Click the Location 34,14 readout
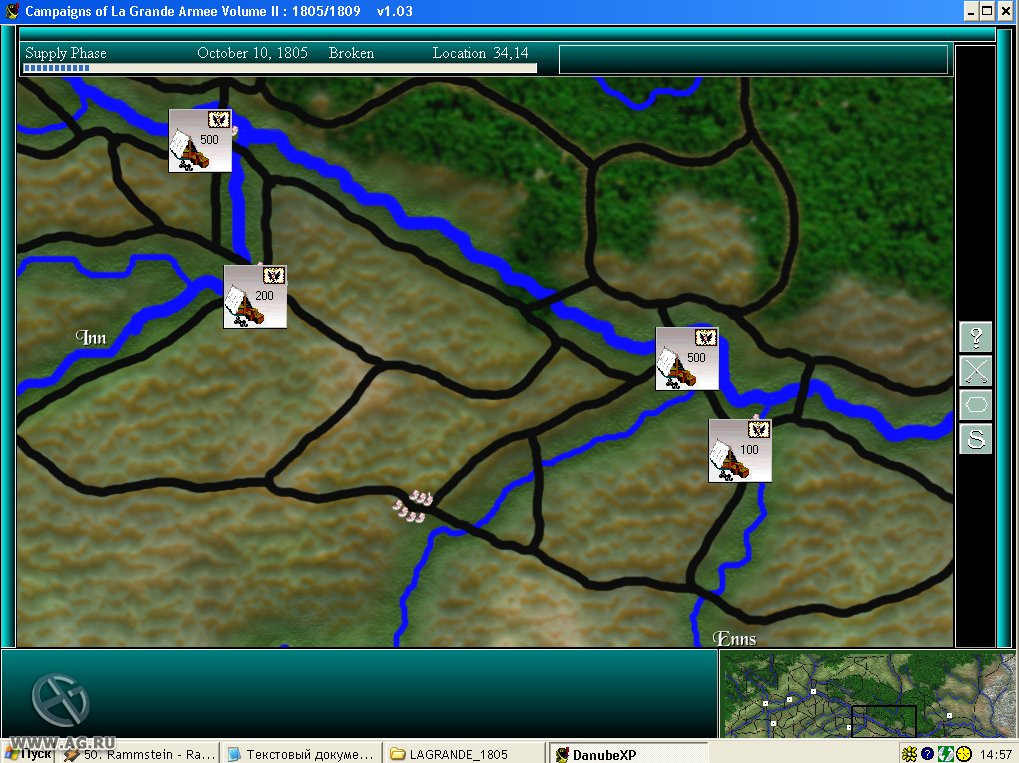 (480, 53)
